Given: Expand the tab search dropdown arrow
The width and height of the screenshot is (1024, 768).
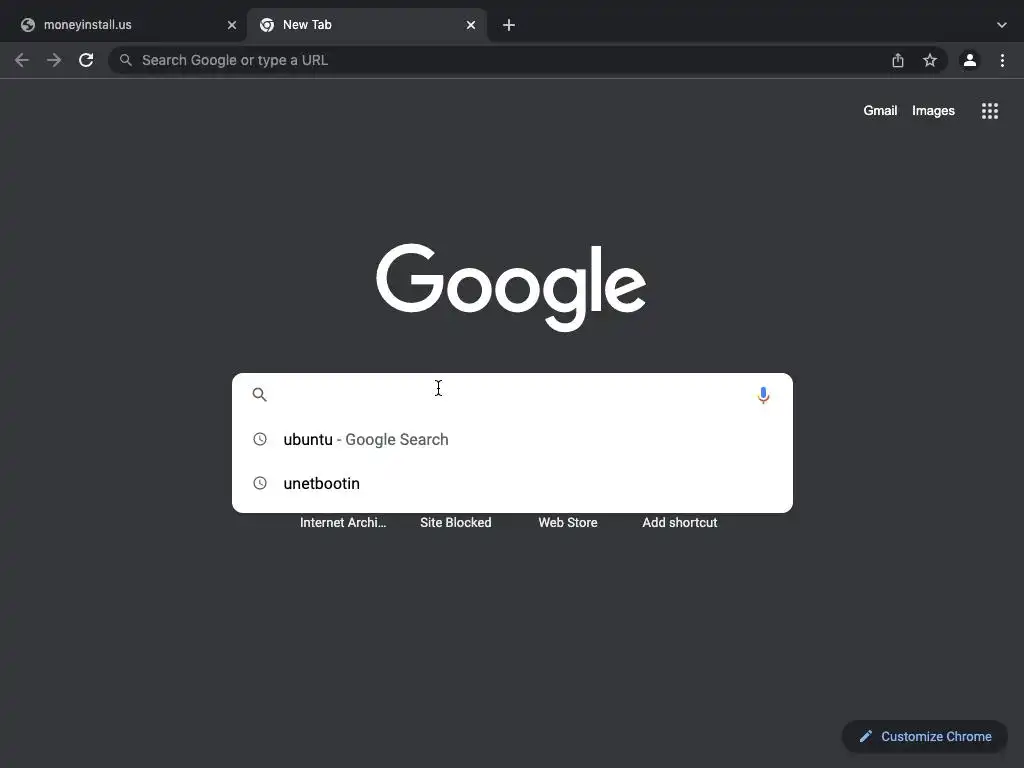Looking at the screenshot, I should pos(1002,25).
